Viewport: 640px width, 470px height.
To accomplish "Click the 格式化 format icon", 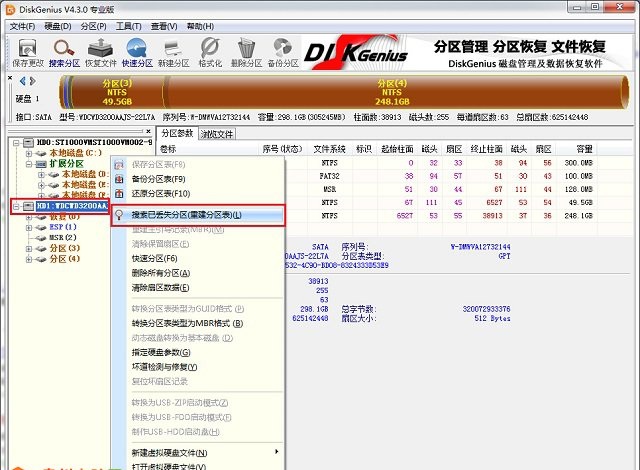I will (210, 53).
